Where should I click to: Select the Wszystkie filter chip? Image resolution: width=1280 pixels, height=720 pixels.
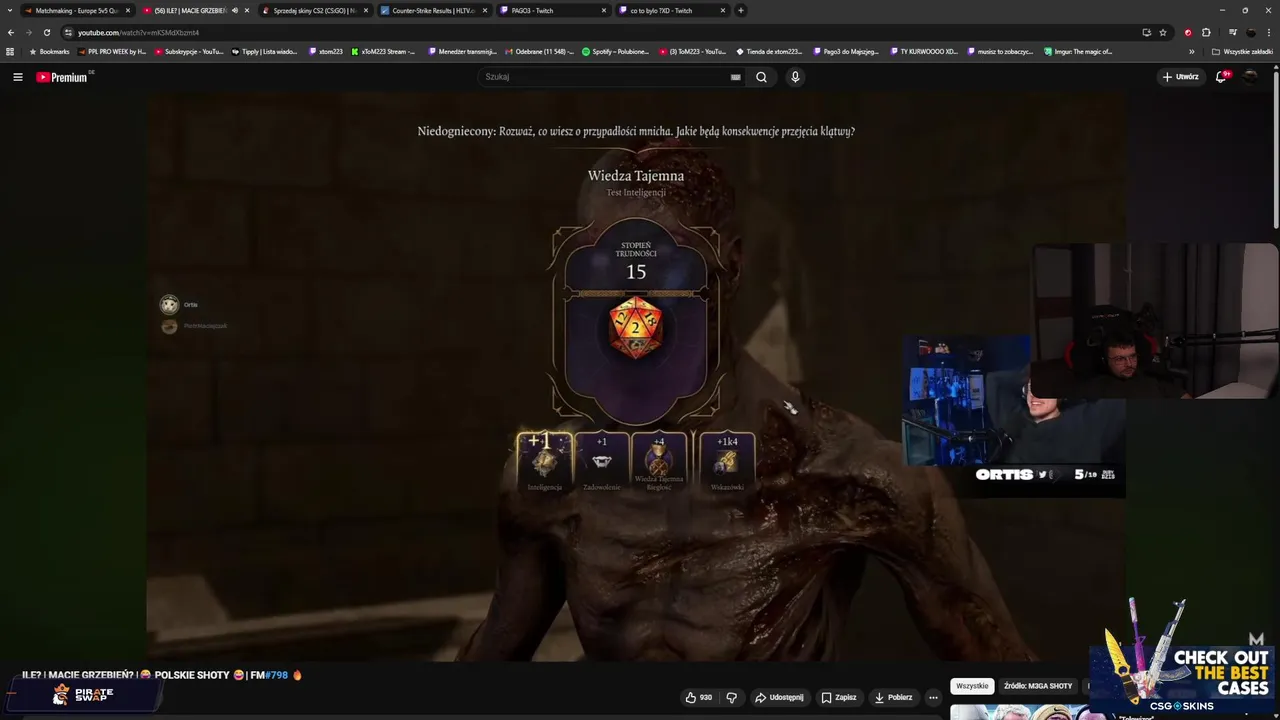coord(972,686)
